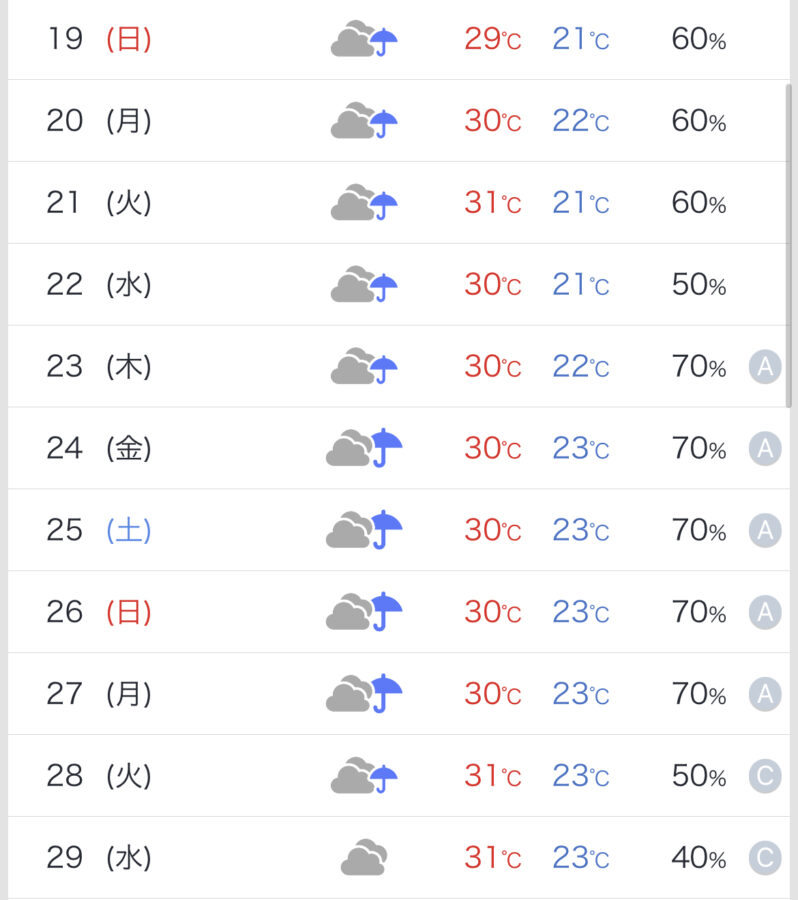Image resolution: width=798 pixels, height=900 pixels.
Task: Click the 40% rain chance on the 29th
Action: 699,858
